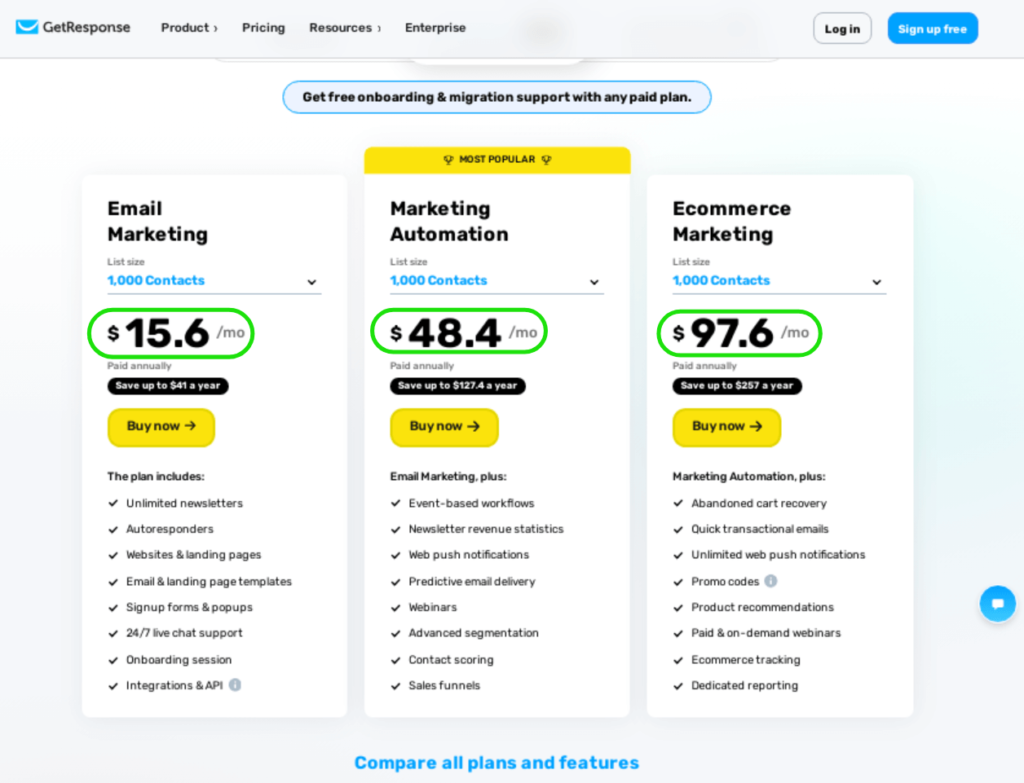1024x783 pixels.
Task: Click the Log in button
Action: pyautogui.click(x=842, y=29)
